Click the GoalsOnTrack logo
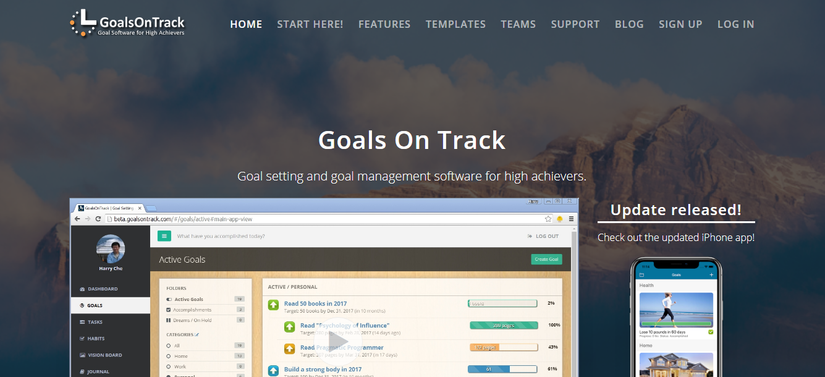Image resolution: width=825 pixels, height=377 pixels. (x=127, y=23)
